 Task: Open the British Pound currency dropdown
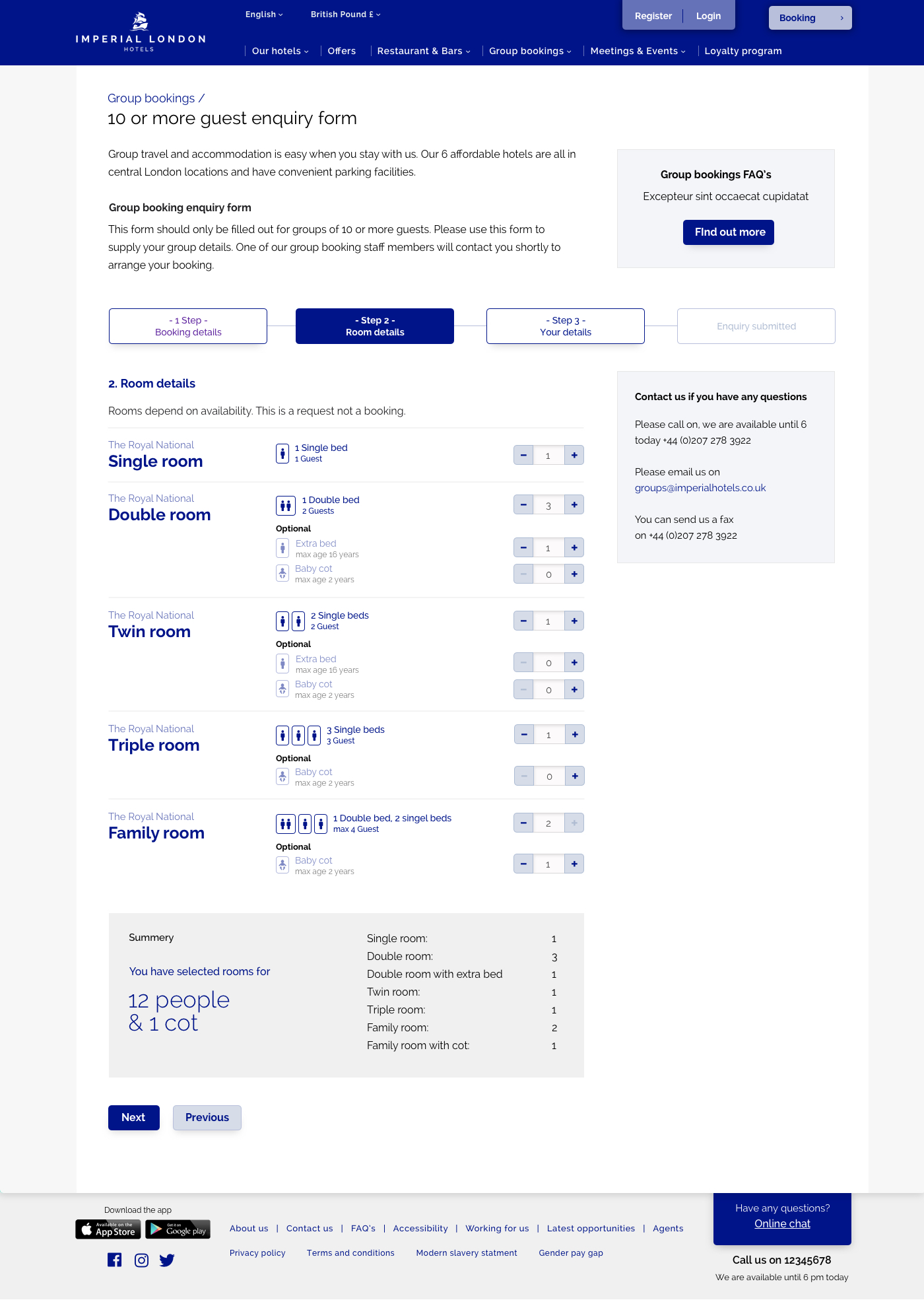pos(345,15)
